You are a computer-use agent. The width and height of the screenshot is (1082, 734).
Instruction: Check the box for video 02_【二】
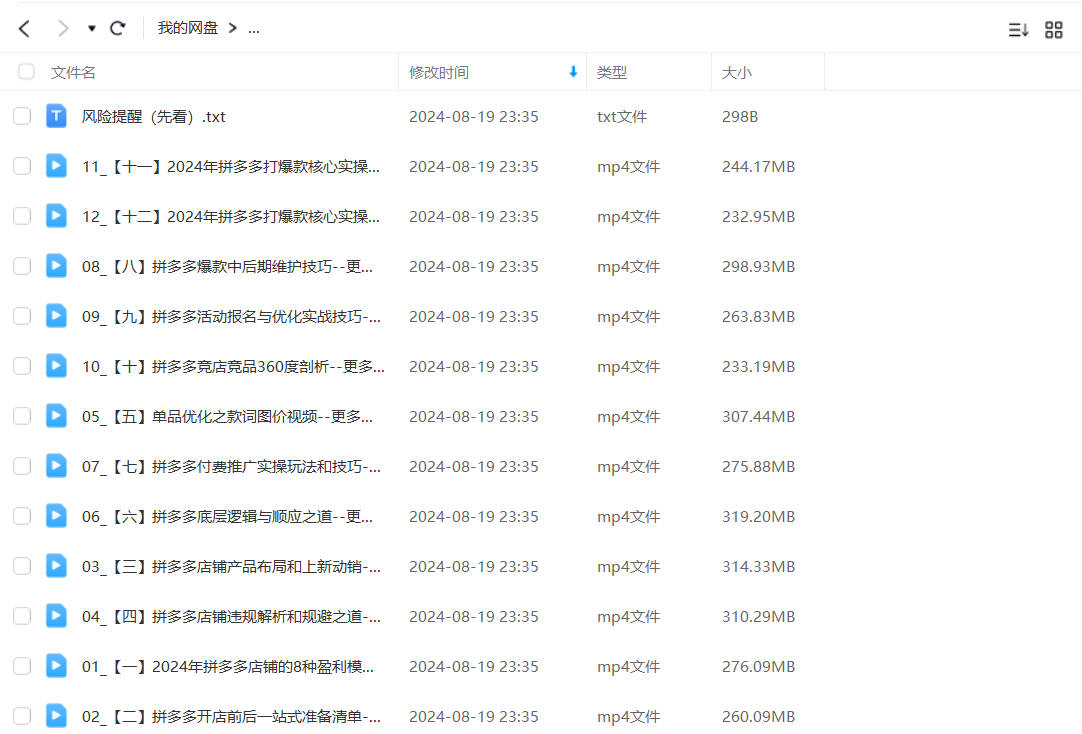pyautogui.click(x=22, y=716)
